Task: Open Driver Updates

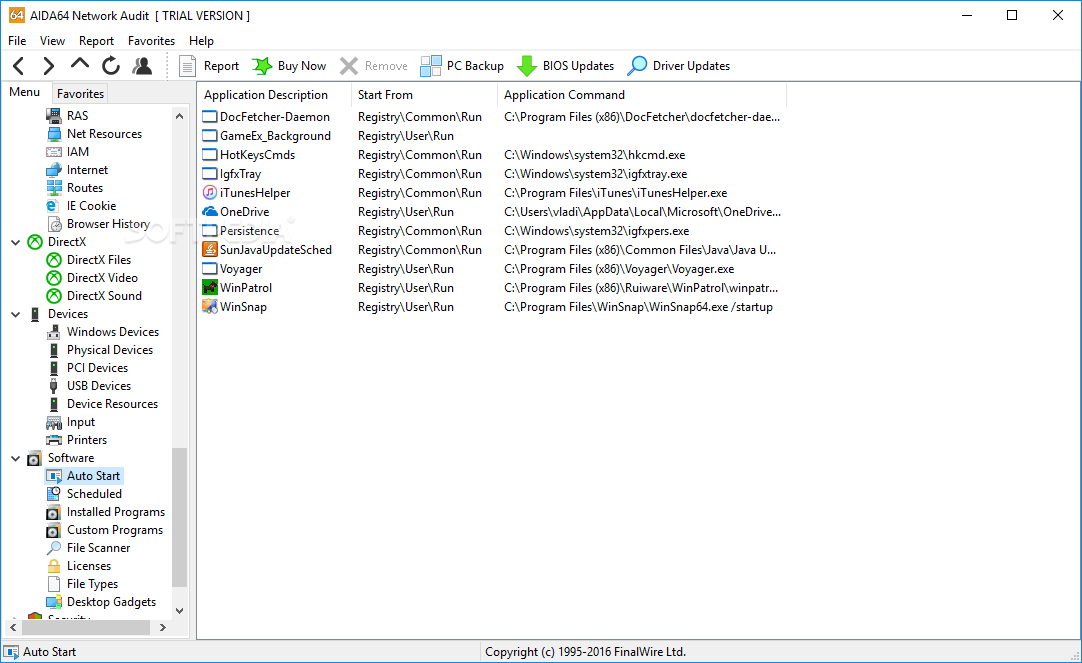Action: (x=679, y=66)
